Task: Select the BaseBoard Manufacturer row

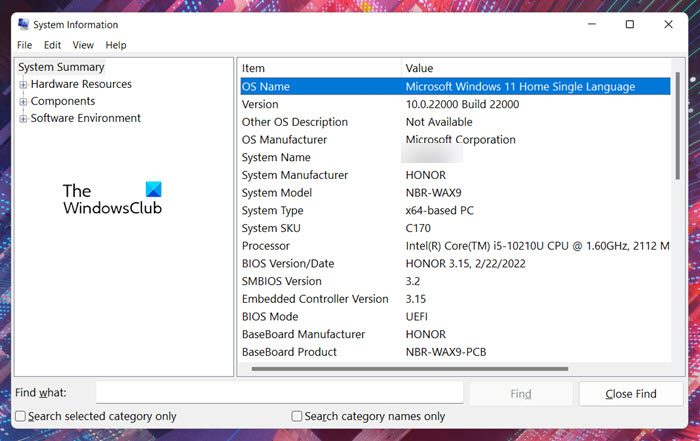Action: coord(455,334)
